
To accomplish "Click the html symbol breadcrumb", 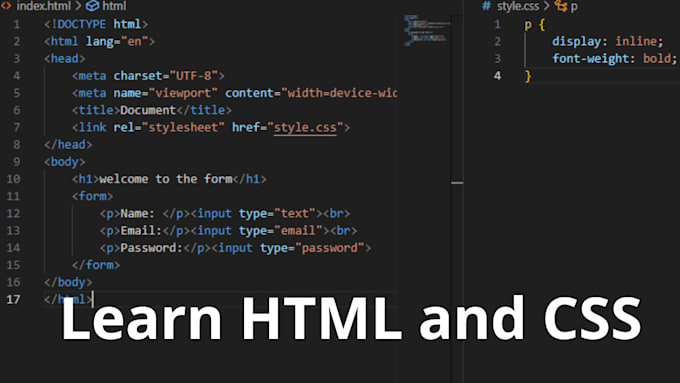I will coord(114,6).
